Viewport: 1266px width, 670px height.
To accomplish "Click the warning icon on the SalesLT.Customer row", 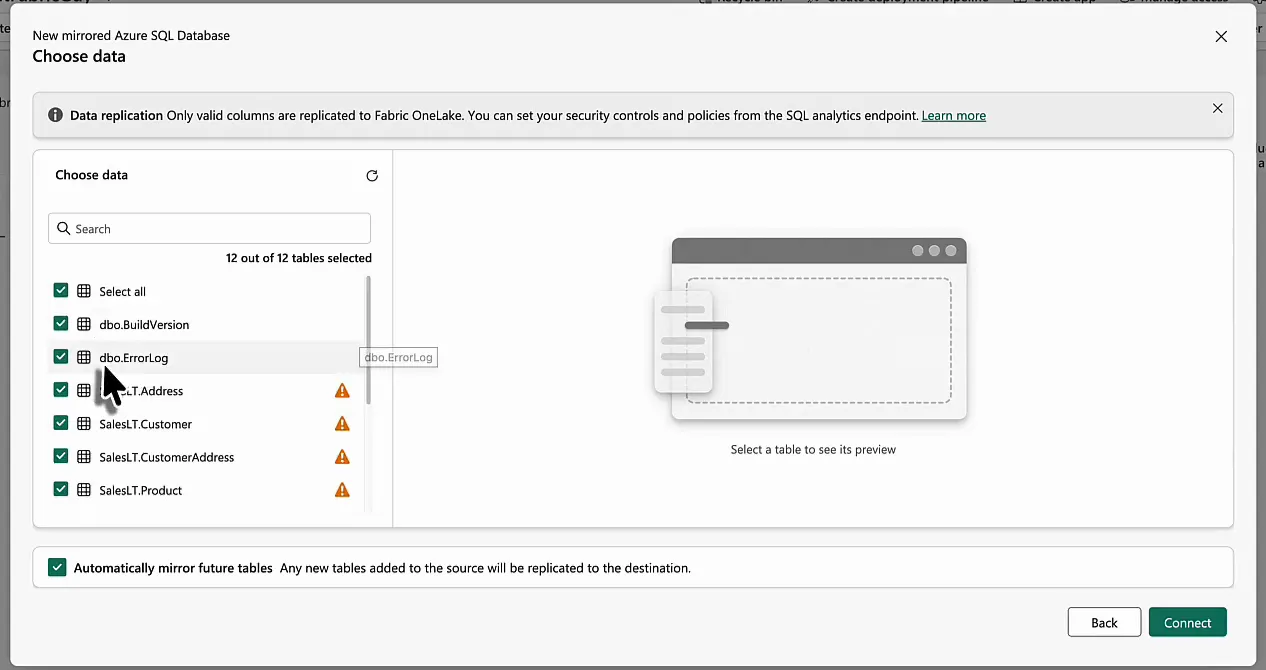I will [342, 424].
